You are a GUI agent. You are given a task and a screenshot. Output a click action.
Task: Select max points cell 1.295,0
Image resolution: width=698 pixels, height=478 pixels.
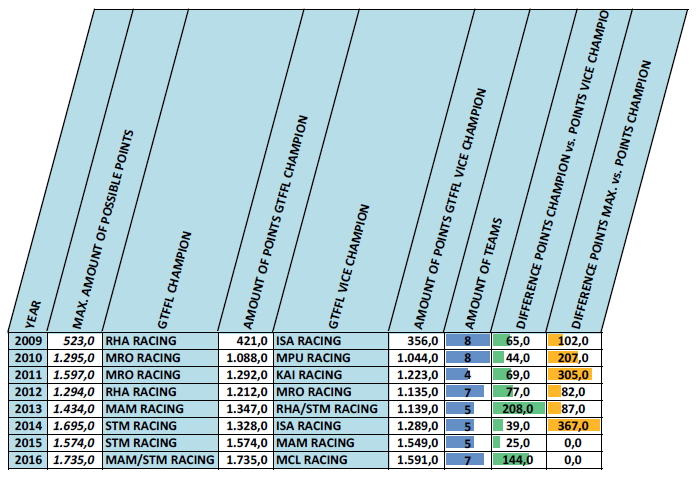pyautogui.click(x=75, y=358)
